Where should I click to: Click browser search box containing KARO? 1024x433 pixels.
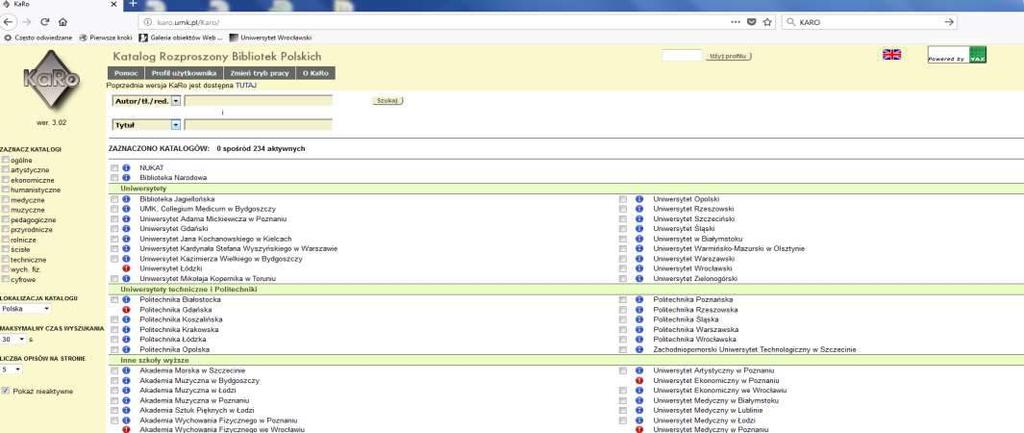click(869, 22)
